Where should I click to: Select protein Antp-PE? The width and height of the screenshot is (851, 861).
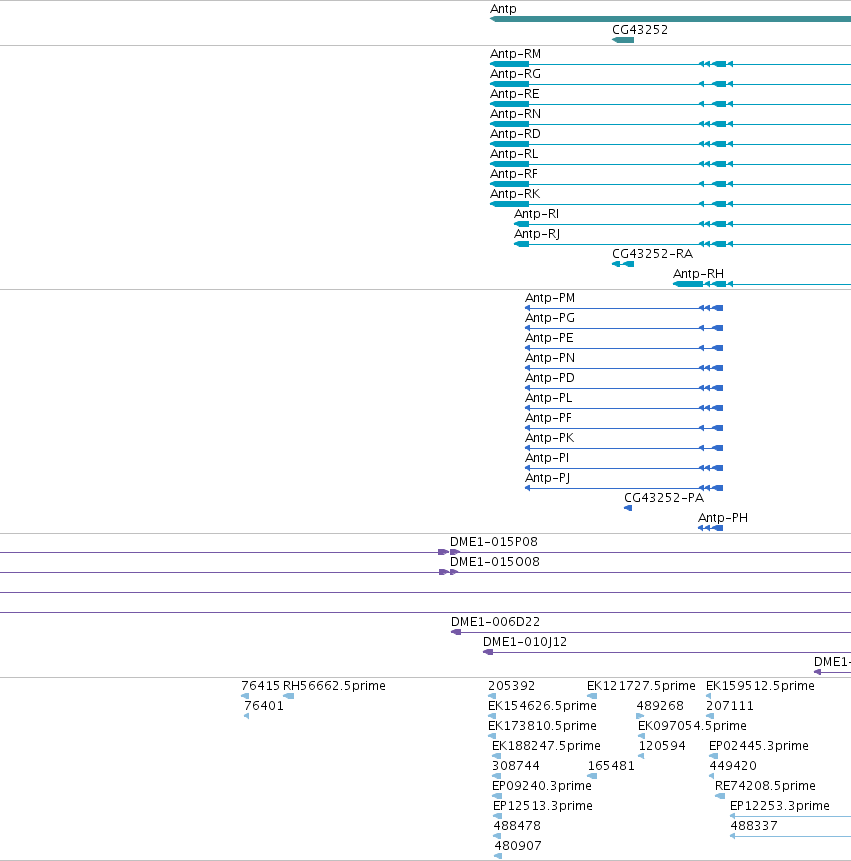pyautogui.click(x=549, y=338)
